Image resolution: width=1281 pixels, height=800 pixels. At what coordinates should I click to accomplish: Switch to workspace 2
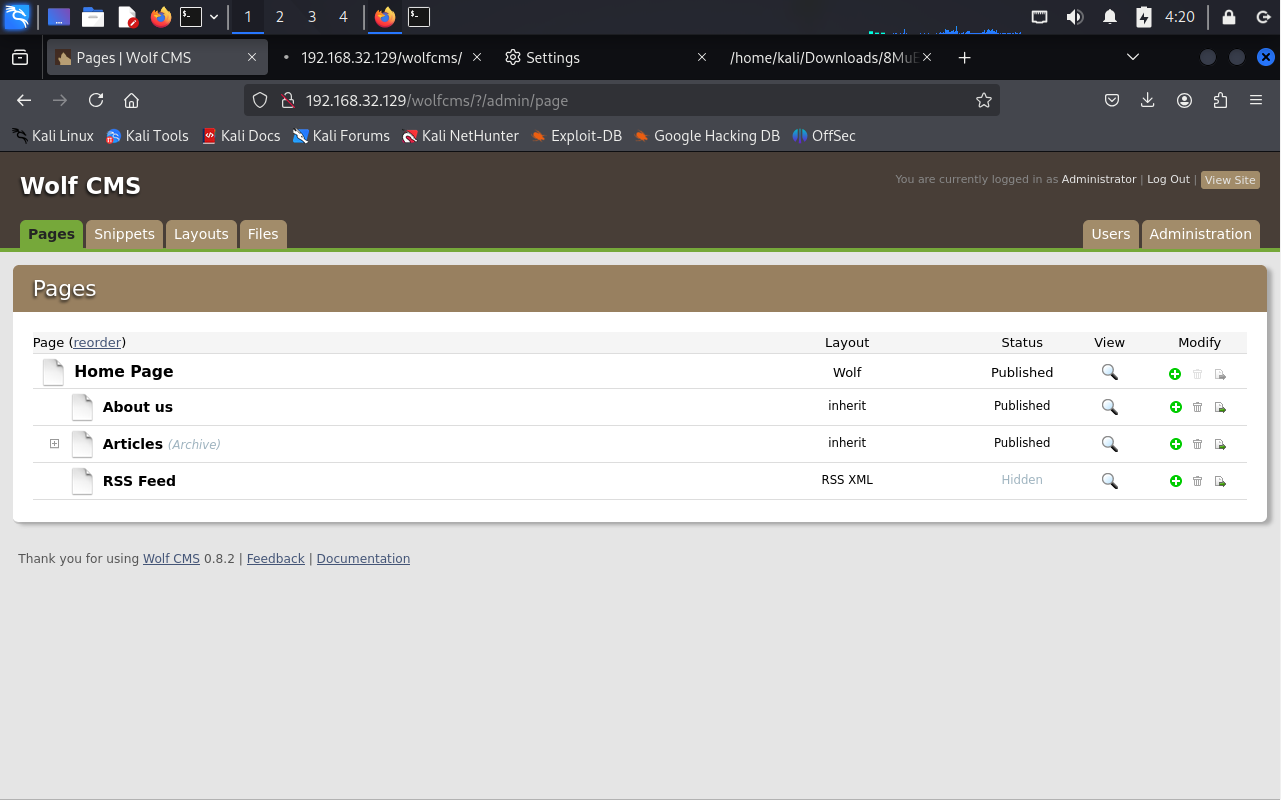pyautogui.click(x=280, y=17)
